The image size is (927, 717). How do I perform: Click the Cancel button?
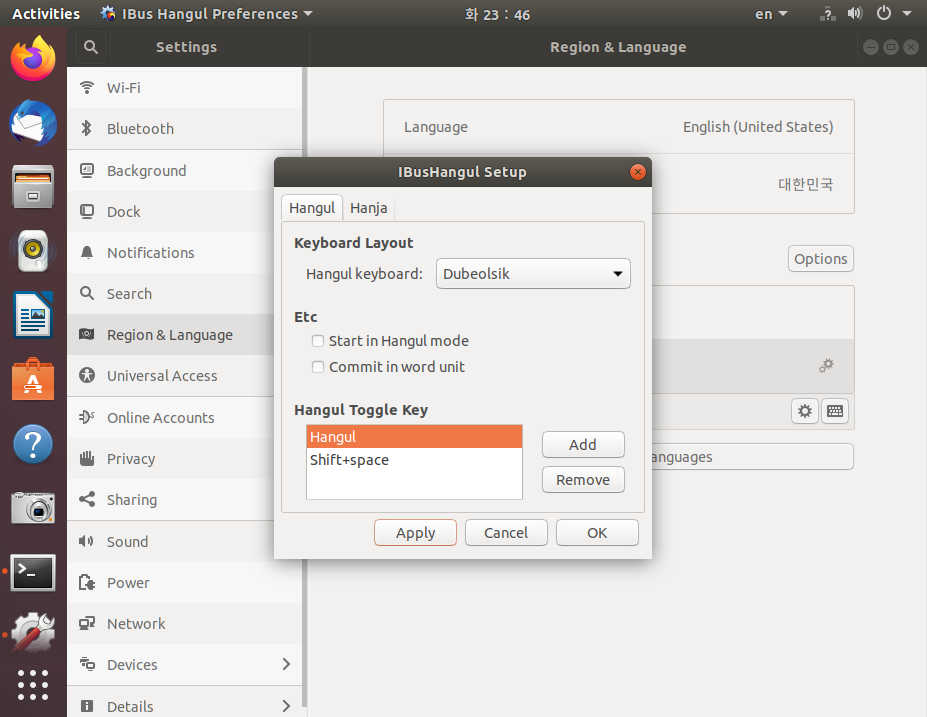506,533
